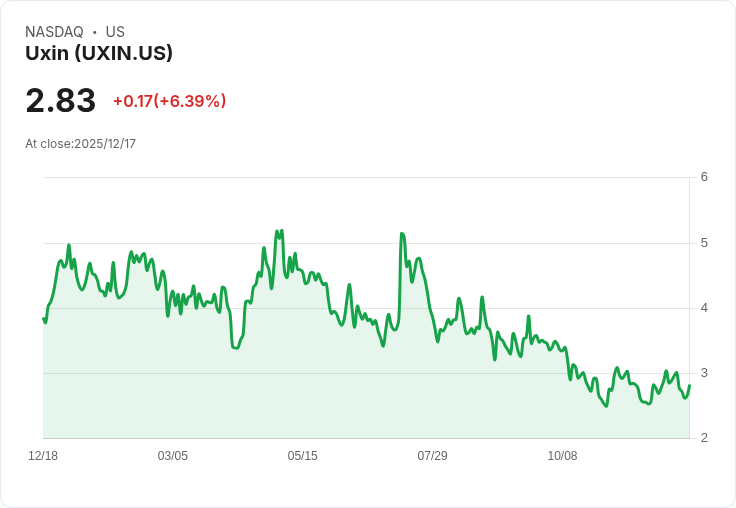Image resolution: width=736 pixels, height=508 pixels.
Task: Click the leftmost start of the price line
Action: (x=44, y=319)
